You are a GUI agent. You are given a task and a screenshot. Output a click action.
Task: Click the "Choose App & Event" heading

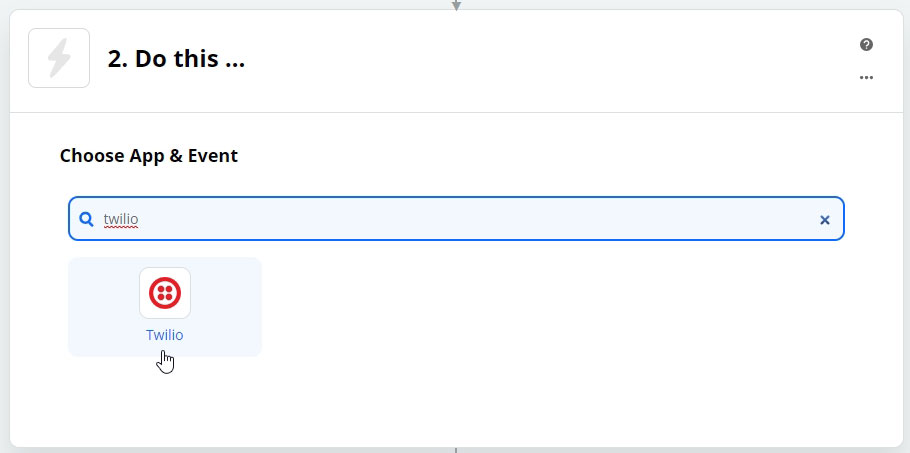pos(149,155)
